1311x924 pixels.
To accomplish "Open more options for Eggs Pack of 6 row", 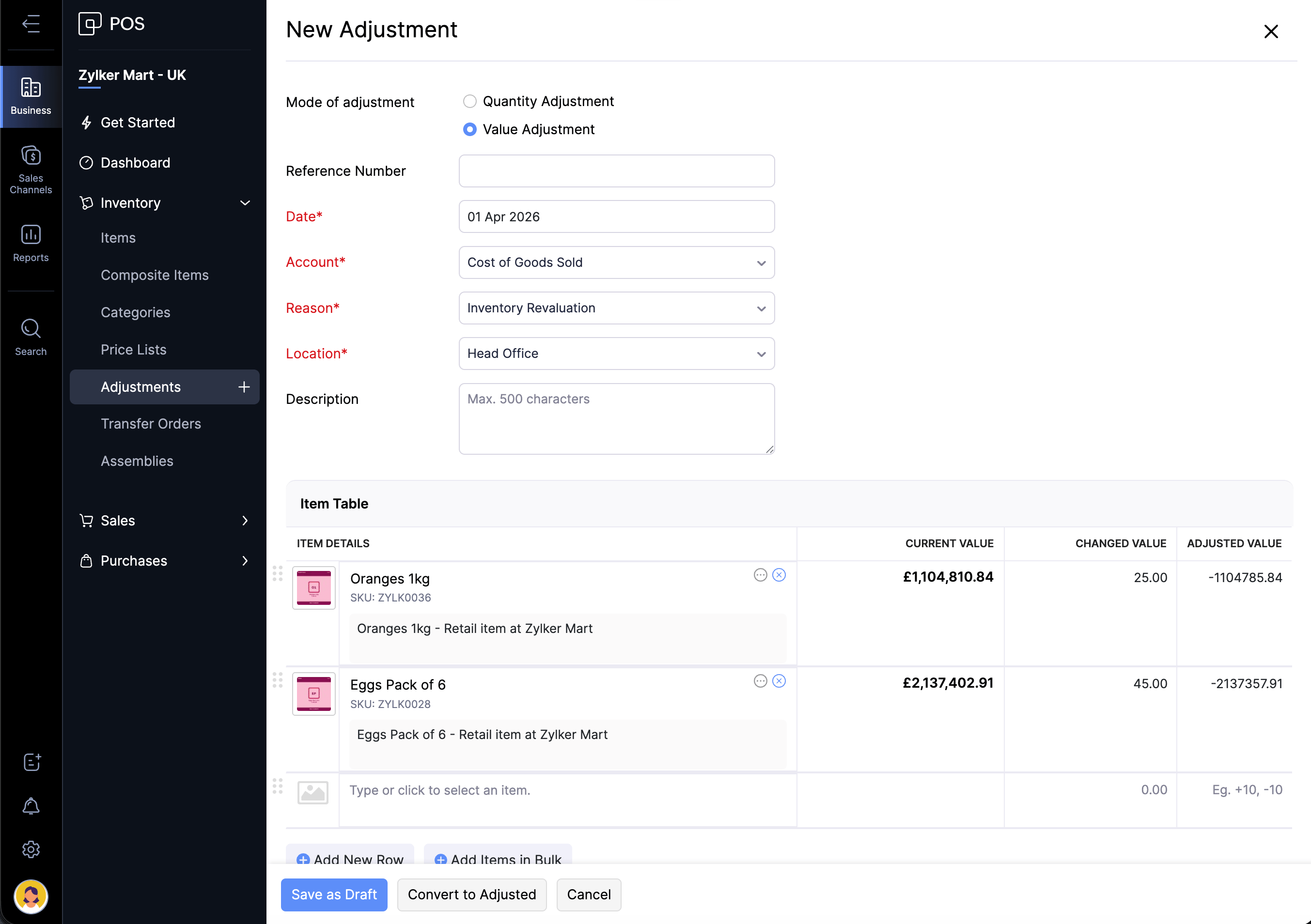I will 760,681.
